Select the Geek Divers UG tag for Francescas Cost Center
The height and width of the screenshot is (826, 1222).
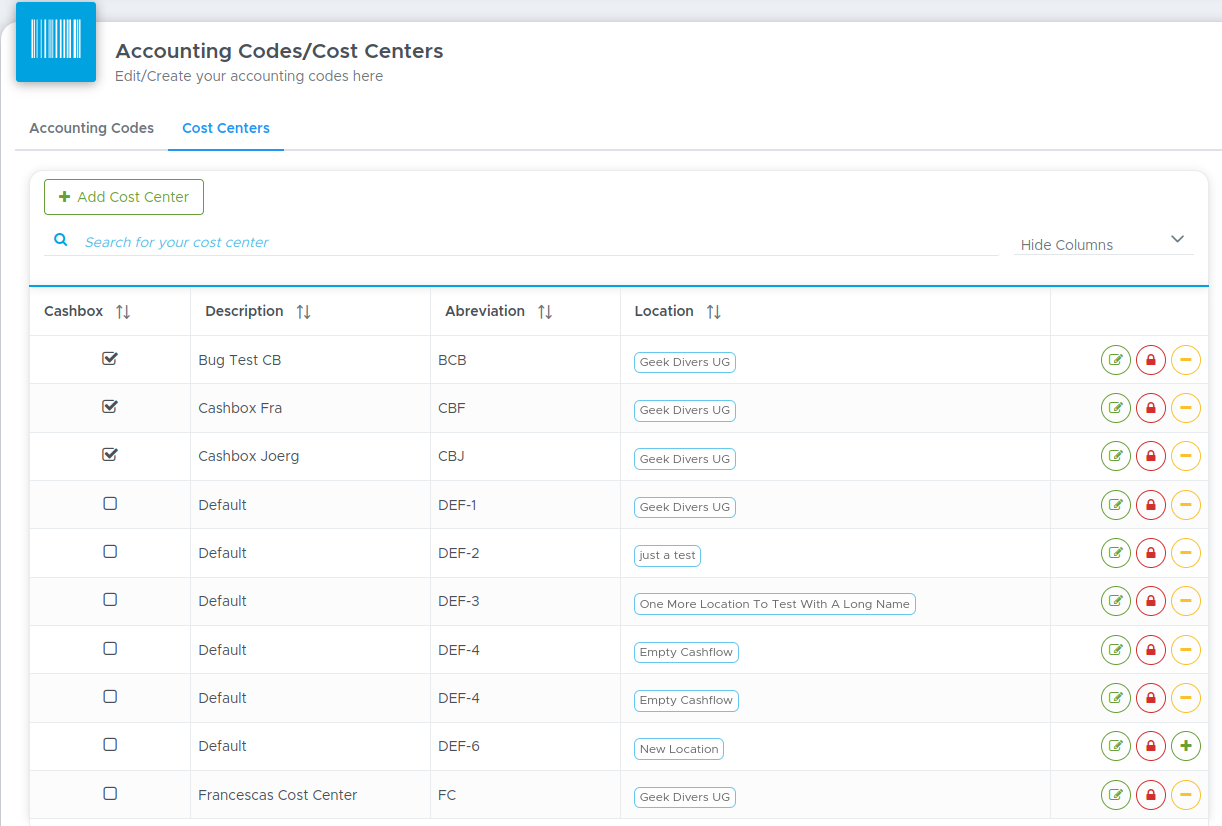pyautogui.click(x=685, y=797)
